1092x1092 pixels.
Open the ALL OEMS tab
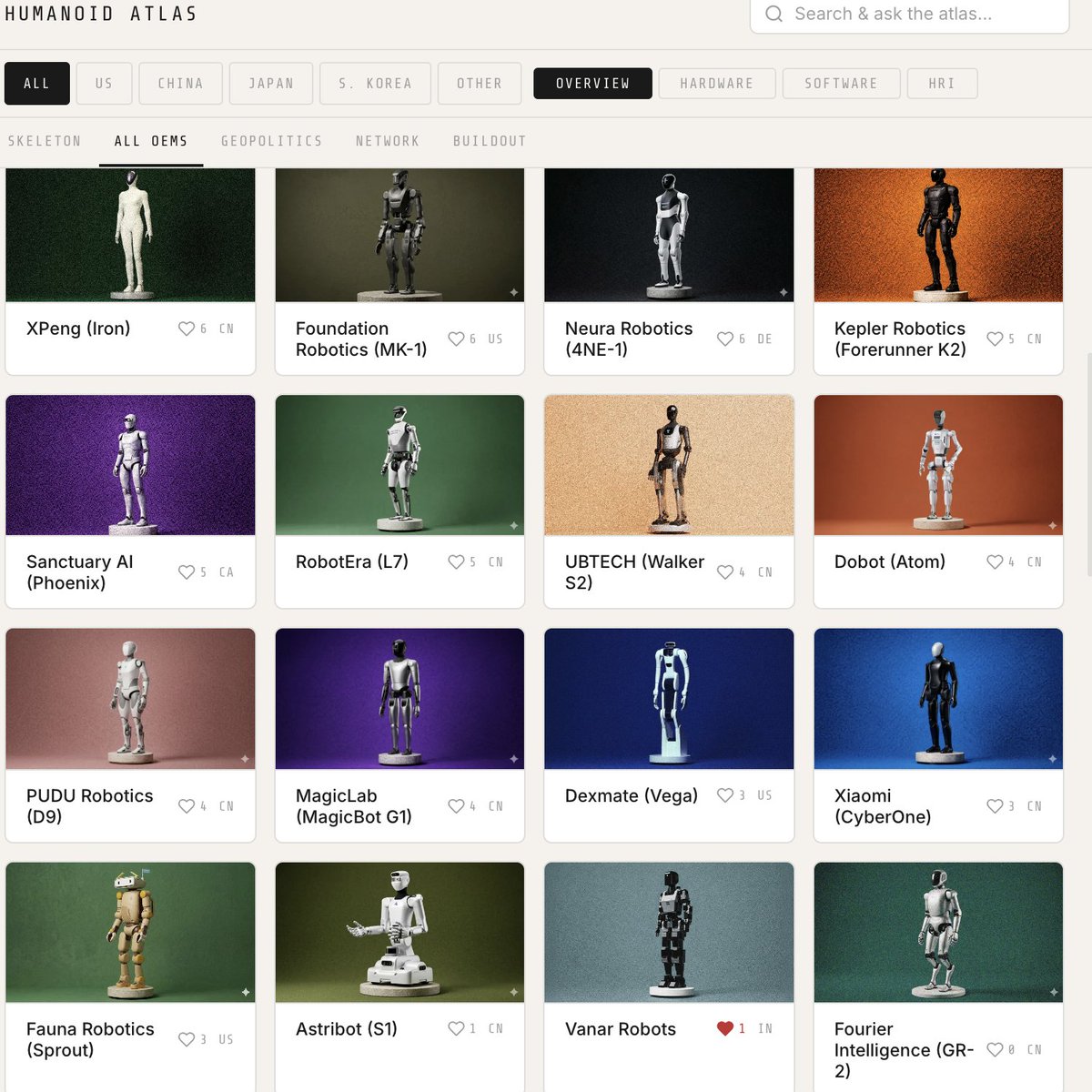(151, 141)
